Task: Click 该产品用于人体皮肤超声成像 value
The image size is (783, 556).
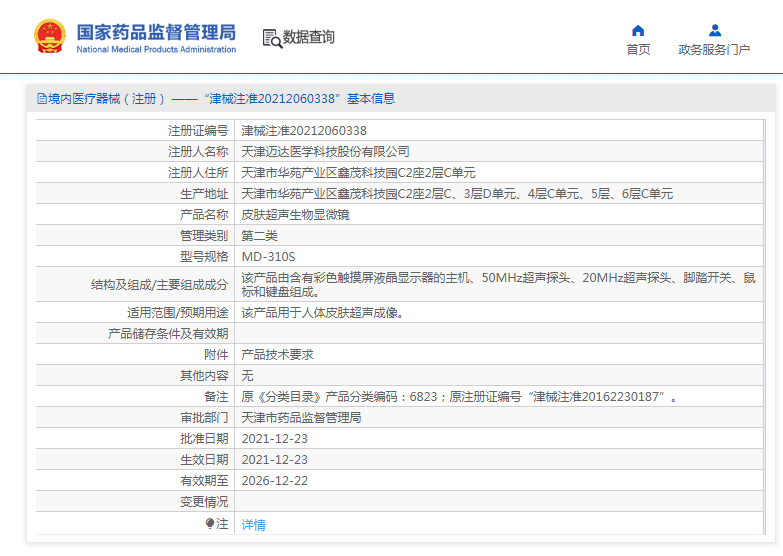Action: (323, 313)
